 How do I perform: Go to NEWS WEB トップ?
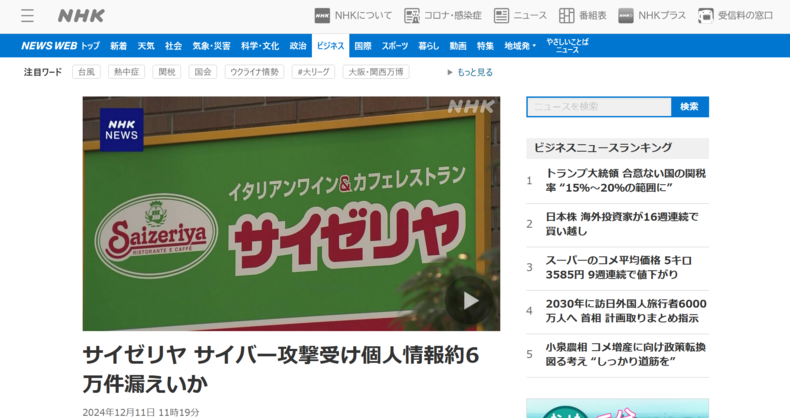coord(60,46)
